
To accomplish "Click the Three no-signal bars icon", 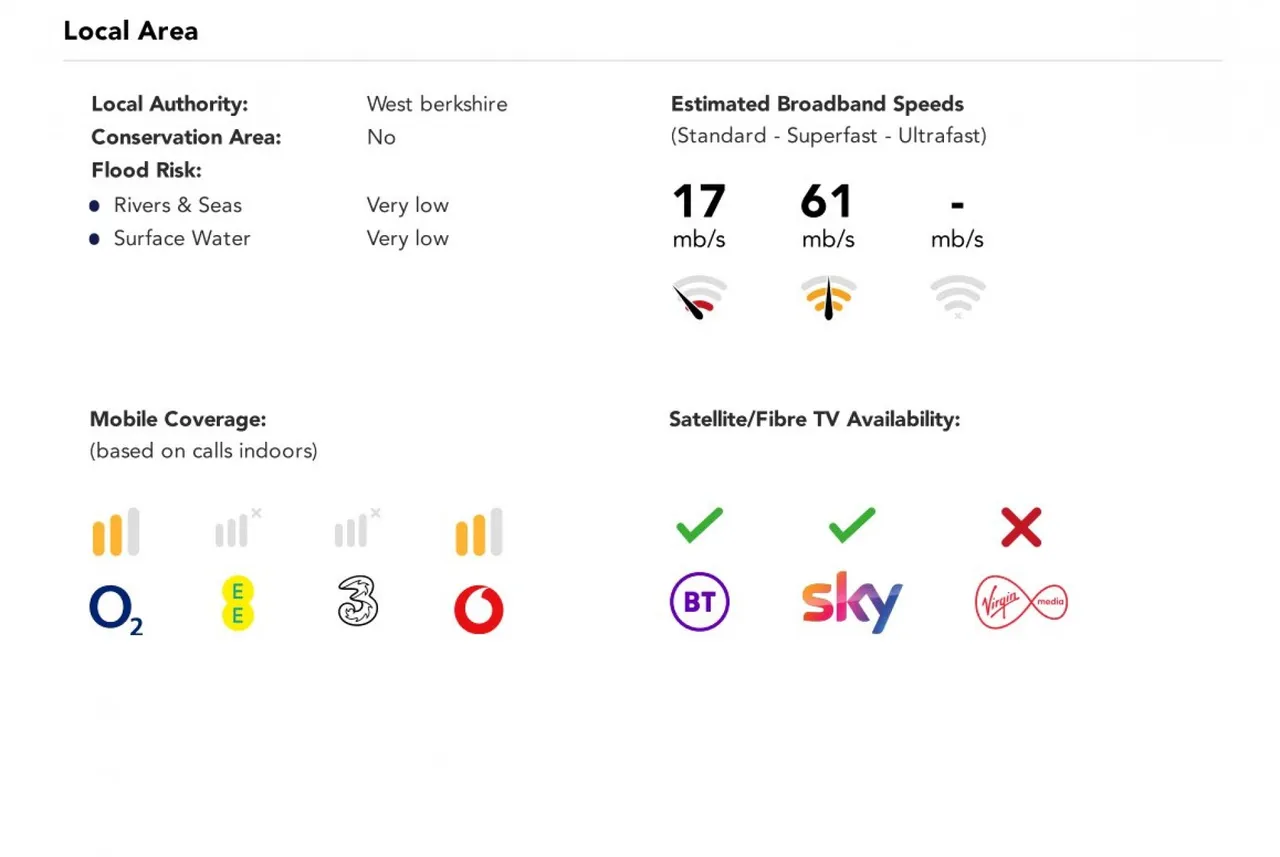I will tap(358, 529).
